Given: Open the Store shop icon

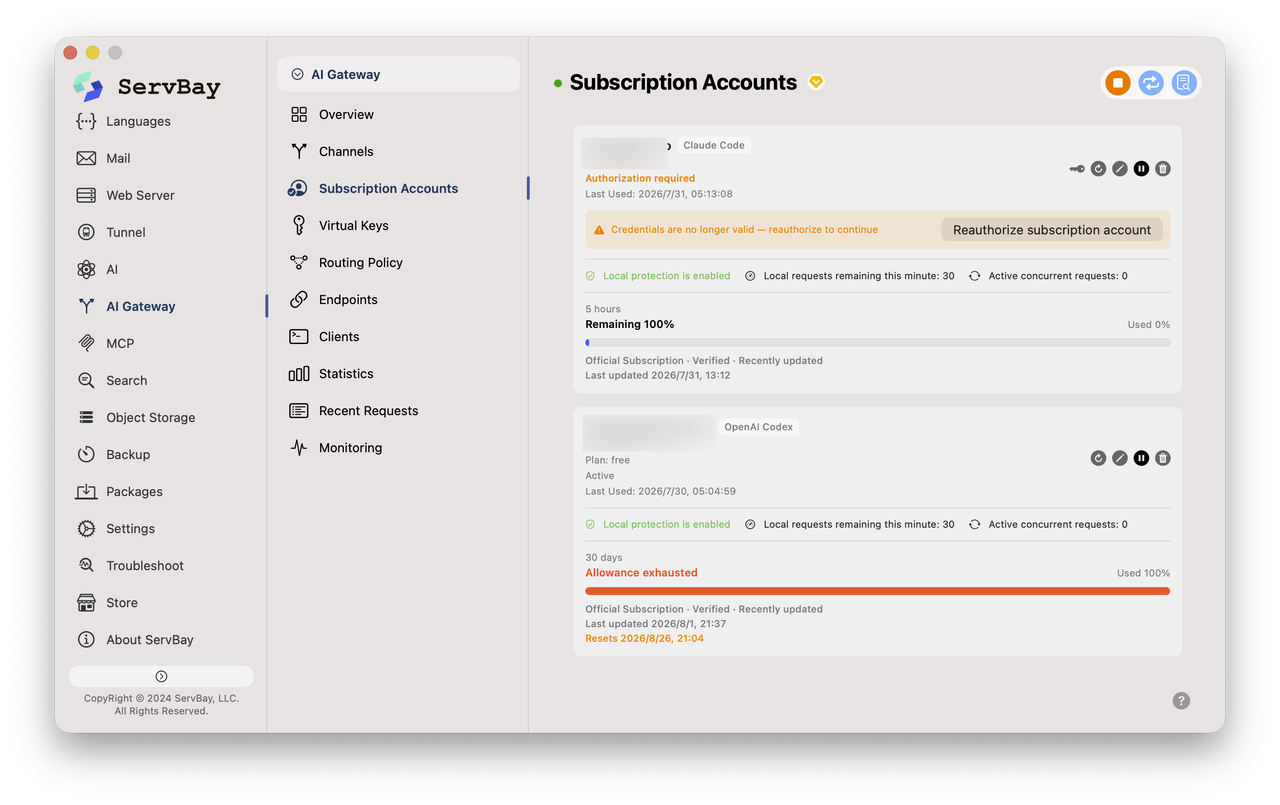Looking at the screenshot, I should (x=87, y=602).
